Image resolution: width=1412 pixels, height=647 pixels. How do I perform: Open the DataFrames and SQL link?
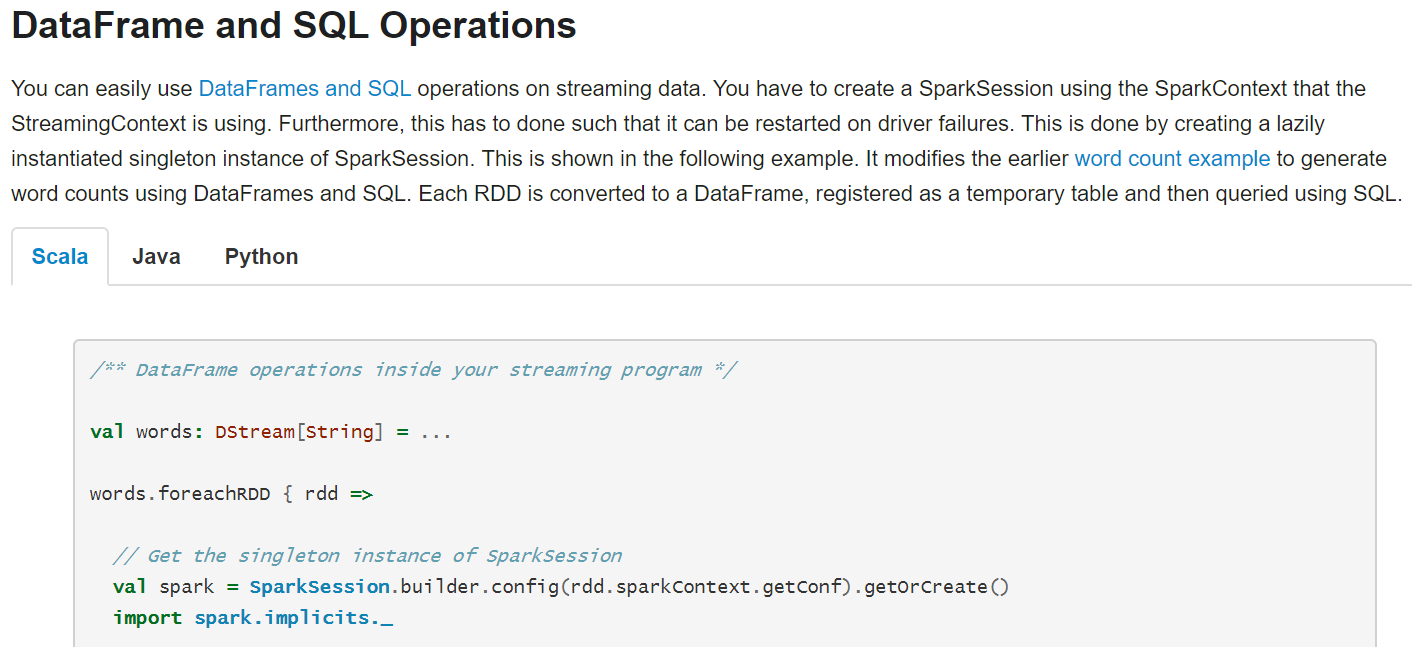point(304,88)
